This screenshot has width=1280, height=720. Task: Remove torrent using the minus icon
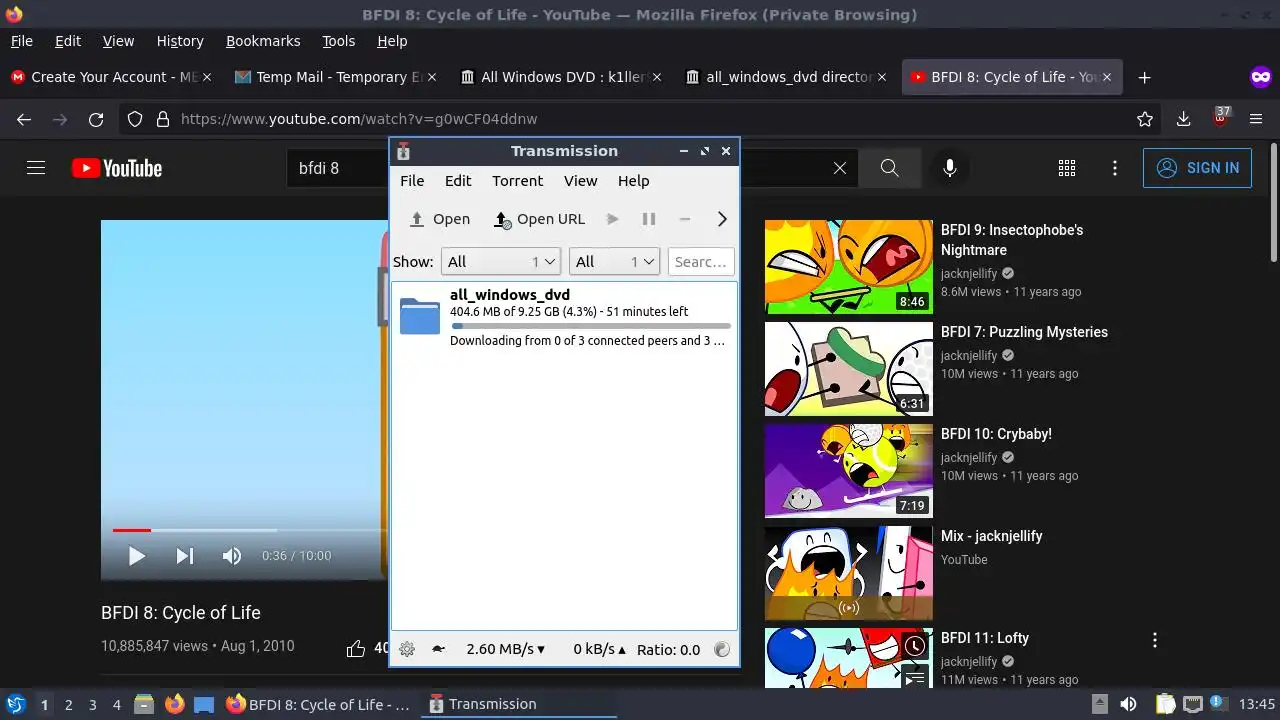pos(685,219)
